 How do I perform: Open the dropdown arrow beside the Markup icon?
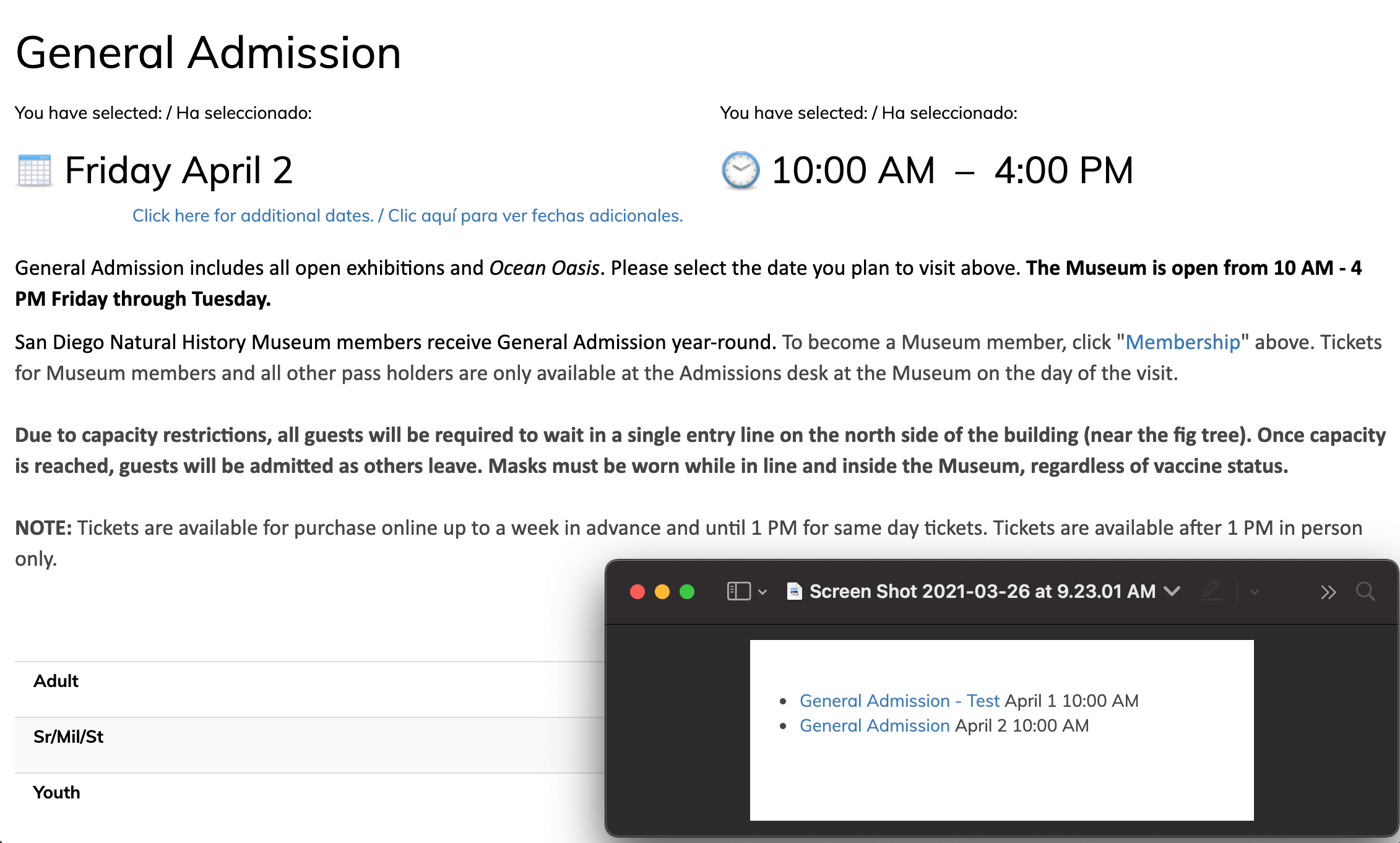1255,592
